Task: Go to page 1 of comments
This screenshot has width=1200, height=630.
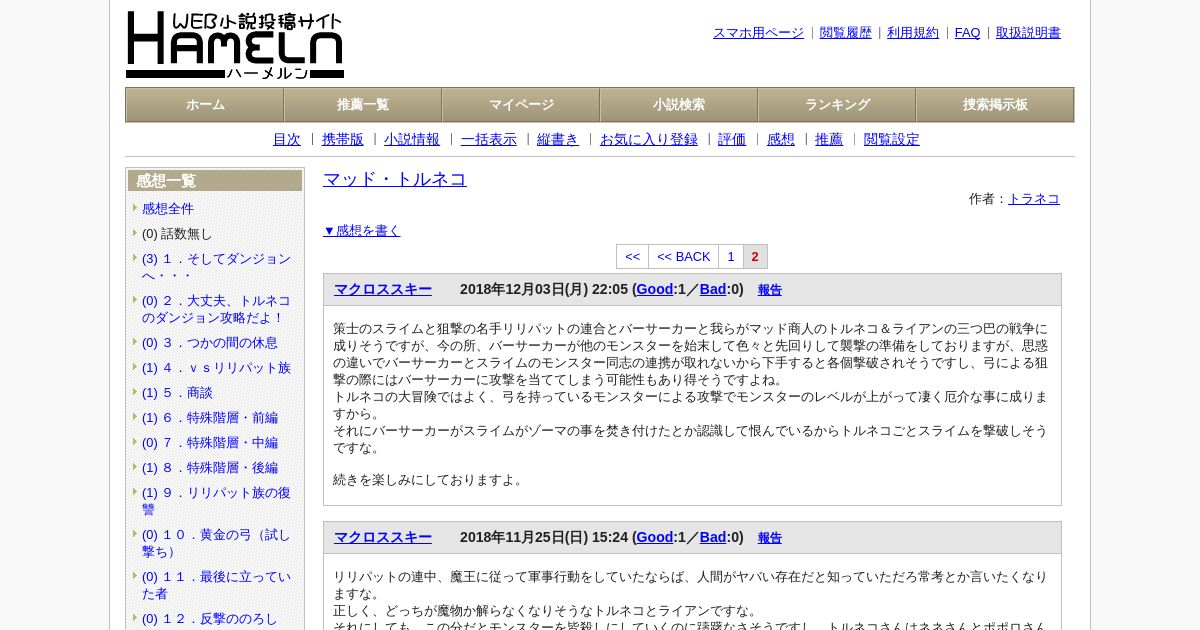Action: 731,257
